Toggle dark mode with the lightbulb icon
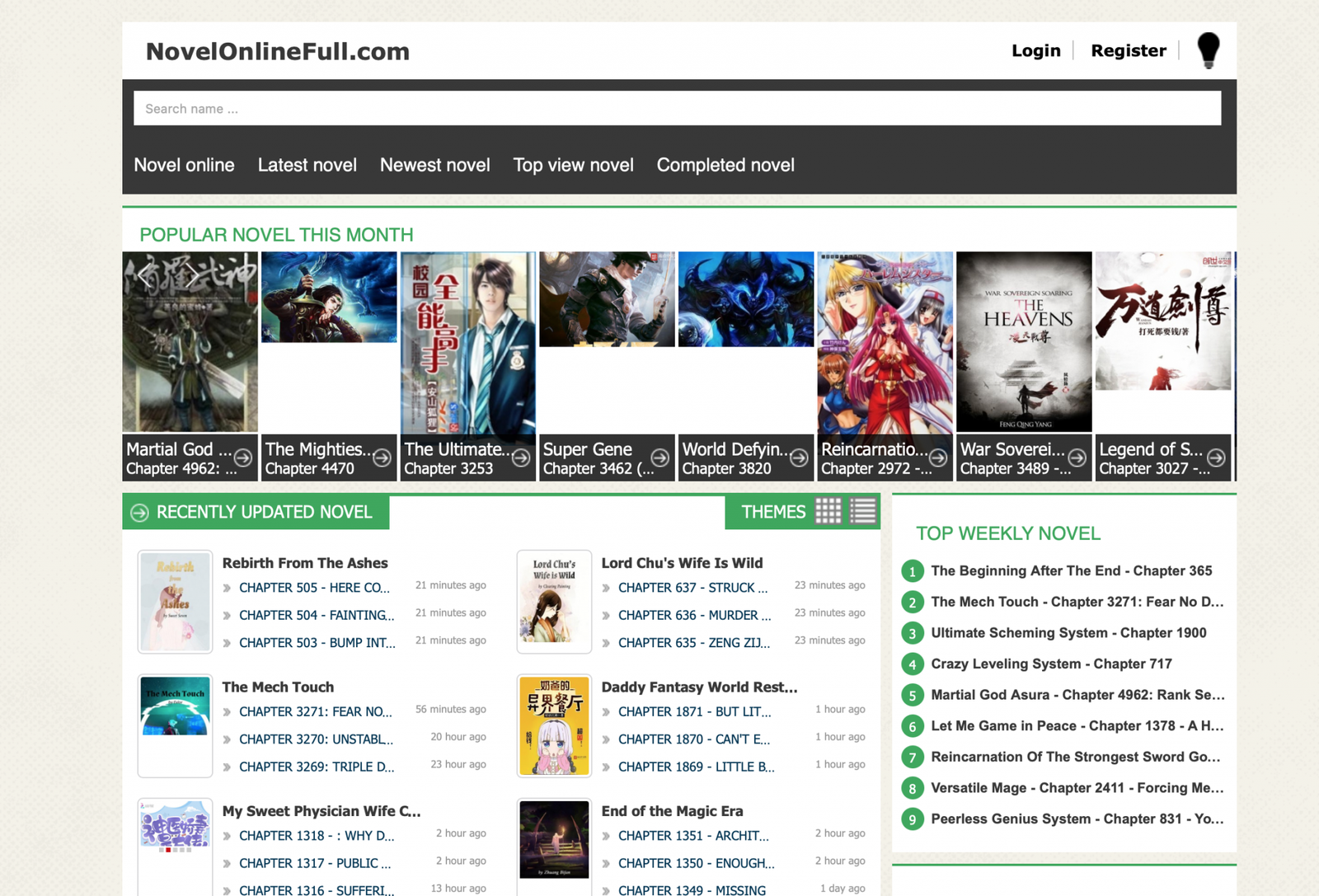 [x=1209, y=49]
